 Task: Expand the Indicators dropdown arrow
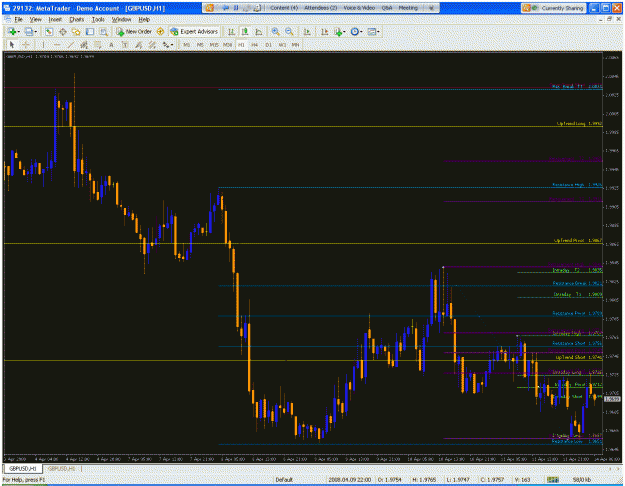[x=344, y=32]
